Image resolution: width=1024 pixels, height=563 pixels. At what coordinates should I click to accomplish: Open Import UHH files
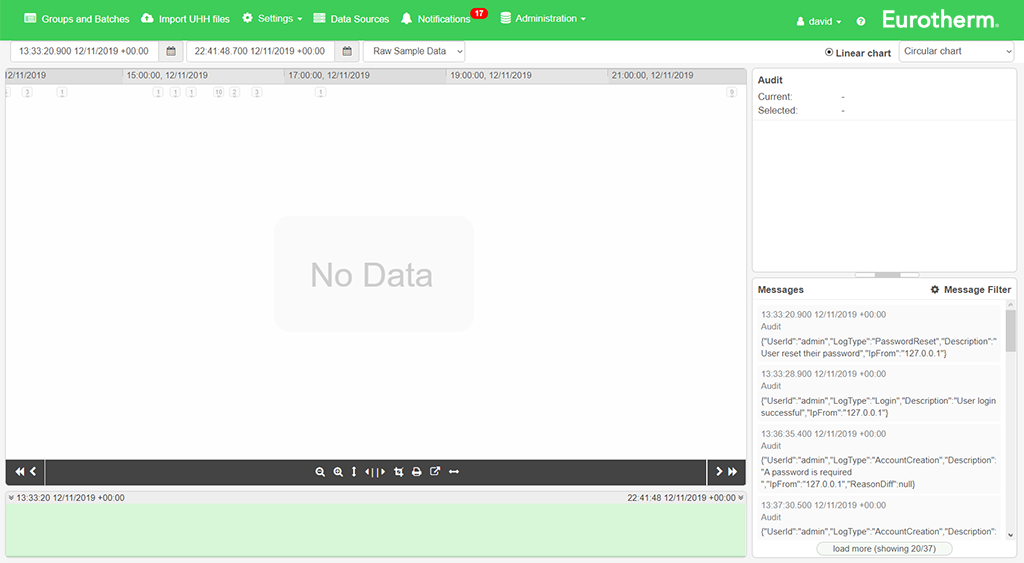185,19
